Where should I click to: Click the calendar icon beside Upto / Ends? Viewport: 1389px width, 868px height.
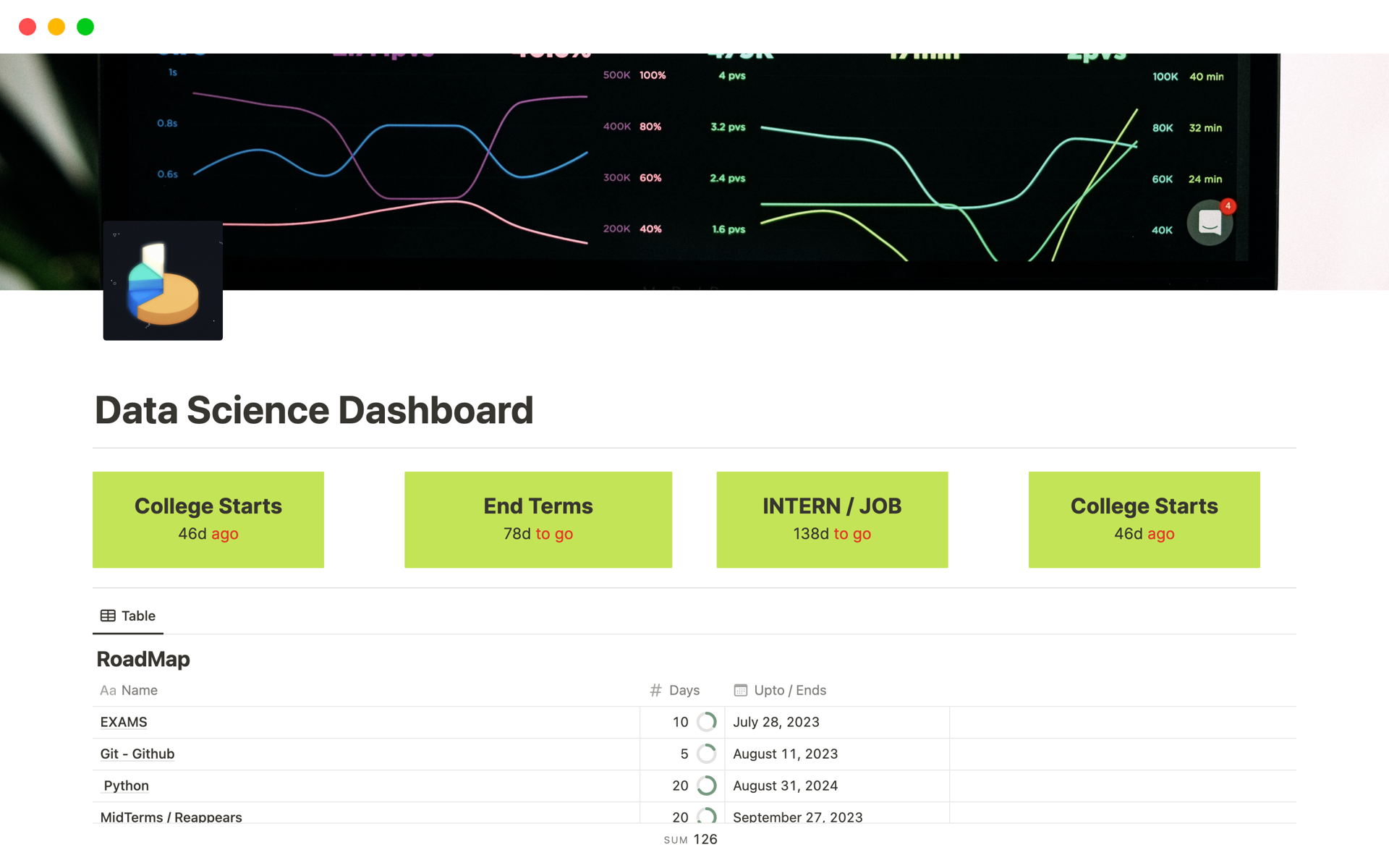(740, 690)
